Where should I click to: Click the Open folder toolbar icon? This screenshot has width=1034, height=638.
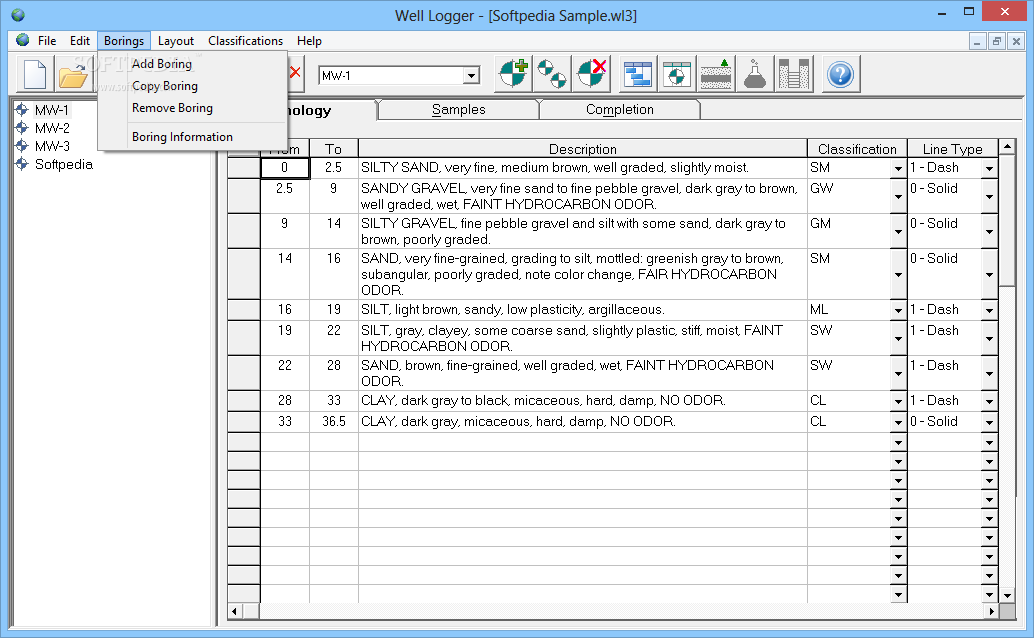[73, 74]
